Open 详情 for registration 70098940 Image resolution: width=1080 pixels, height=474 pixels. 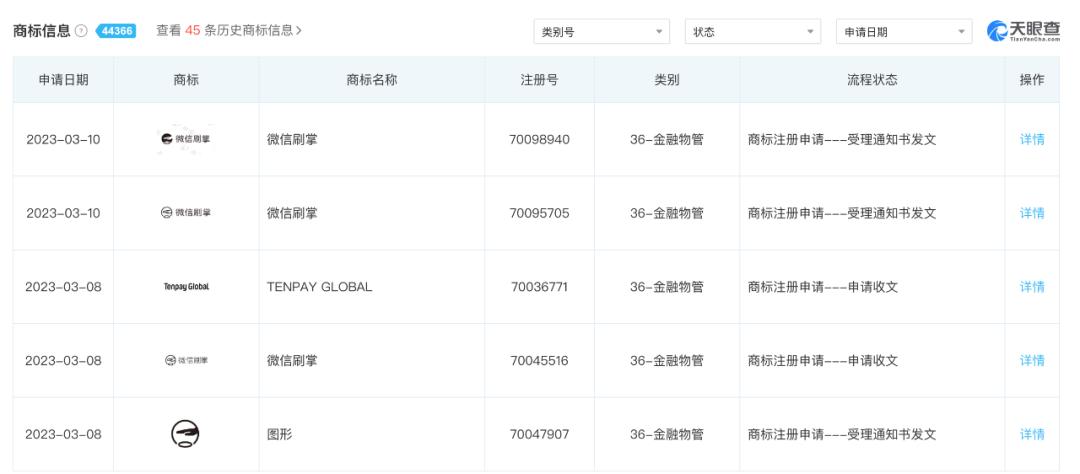coord(1032,139)
